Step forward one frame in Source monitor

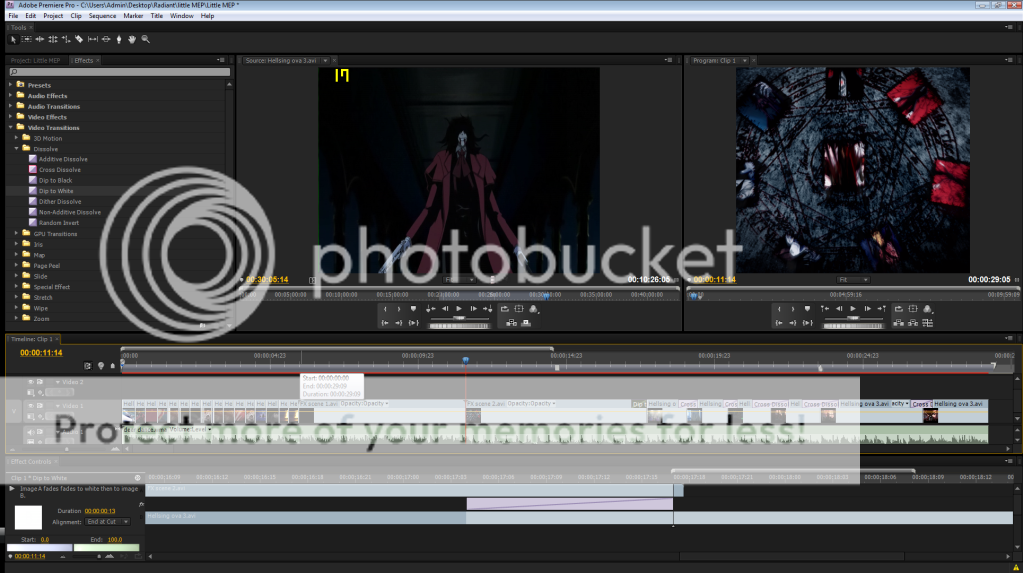click(474, 309)
